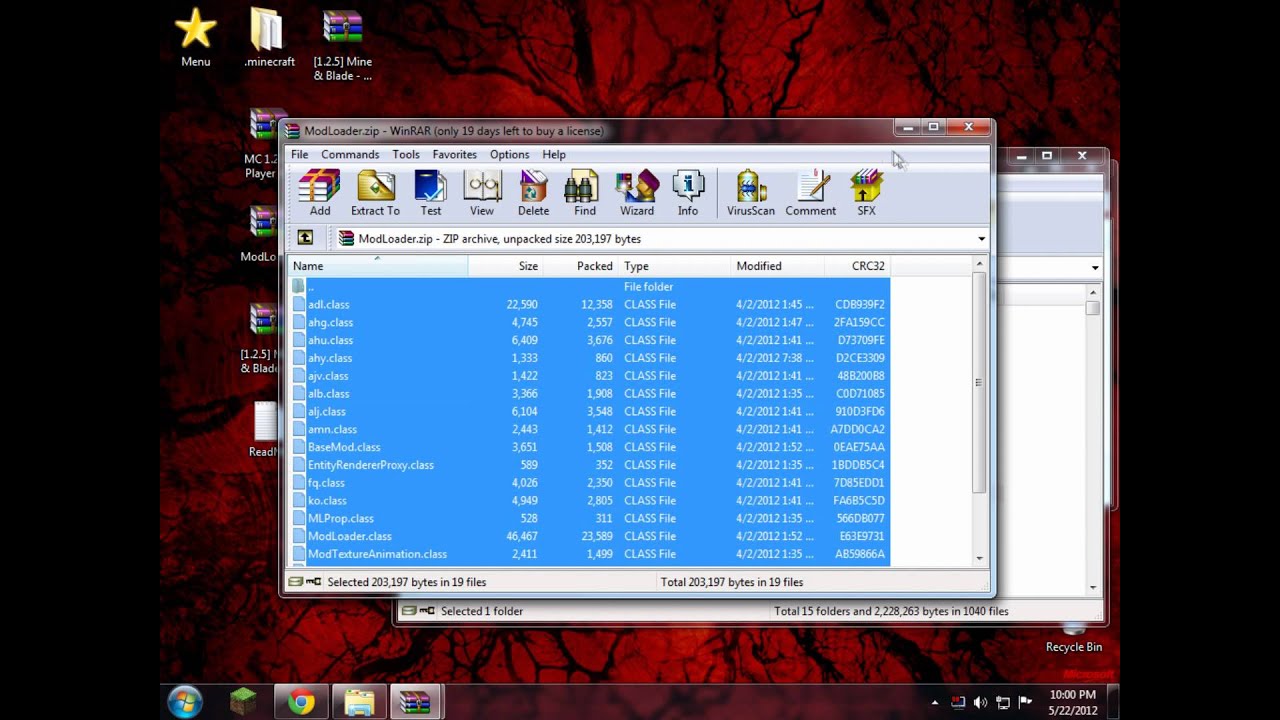Select amn.class in the file list
The width and height of the screenshot is (1280, 720).
[589, 430]
